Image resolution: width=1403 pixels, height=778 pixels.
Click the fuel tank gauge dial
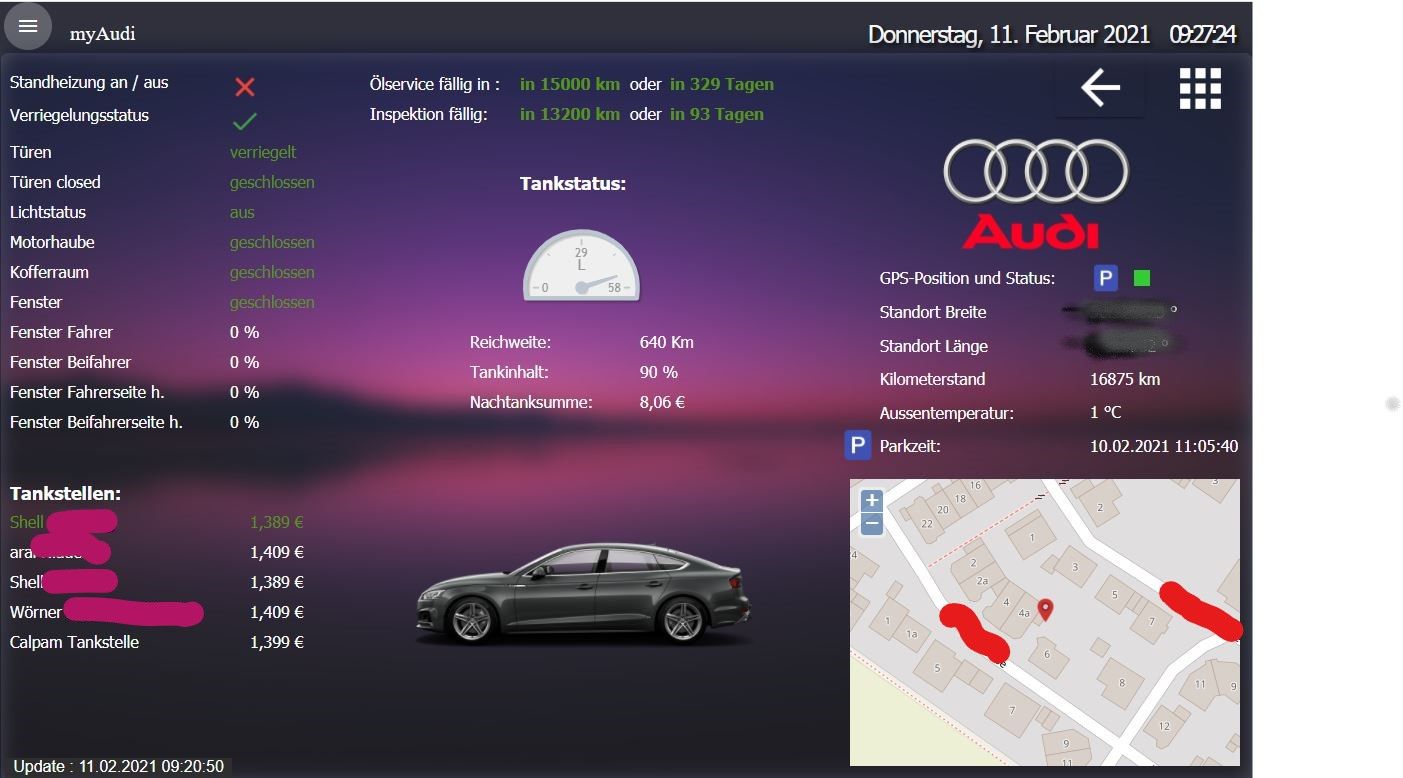(x=581, y=265)
